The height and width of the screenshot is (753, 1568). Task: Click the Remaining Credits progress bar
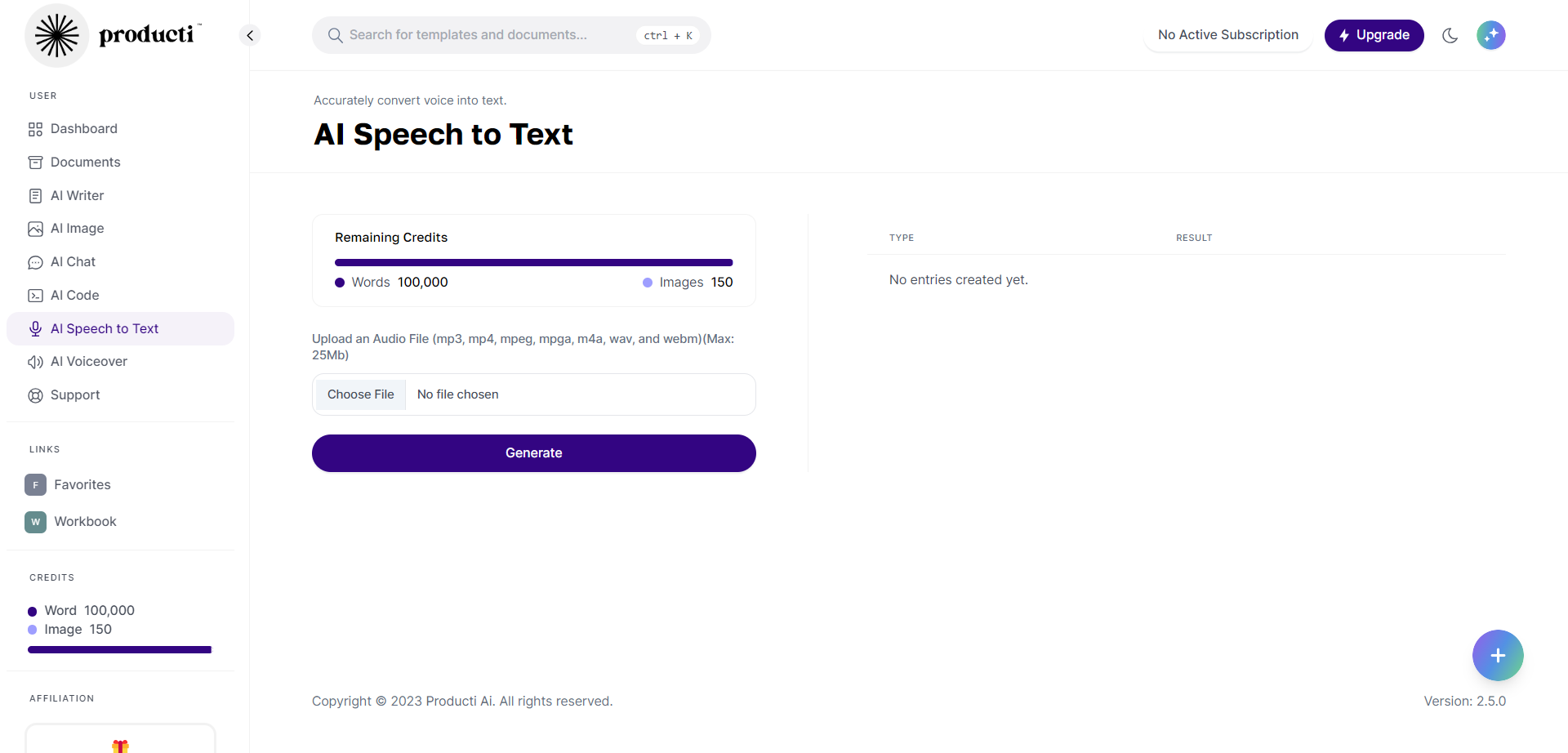coord(533,263)
